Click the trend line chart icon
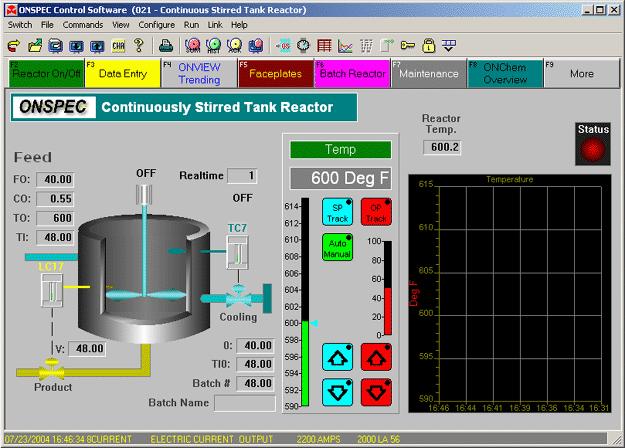The image size is (625, 448). point(345,46)
